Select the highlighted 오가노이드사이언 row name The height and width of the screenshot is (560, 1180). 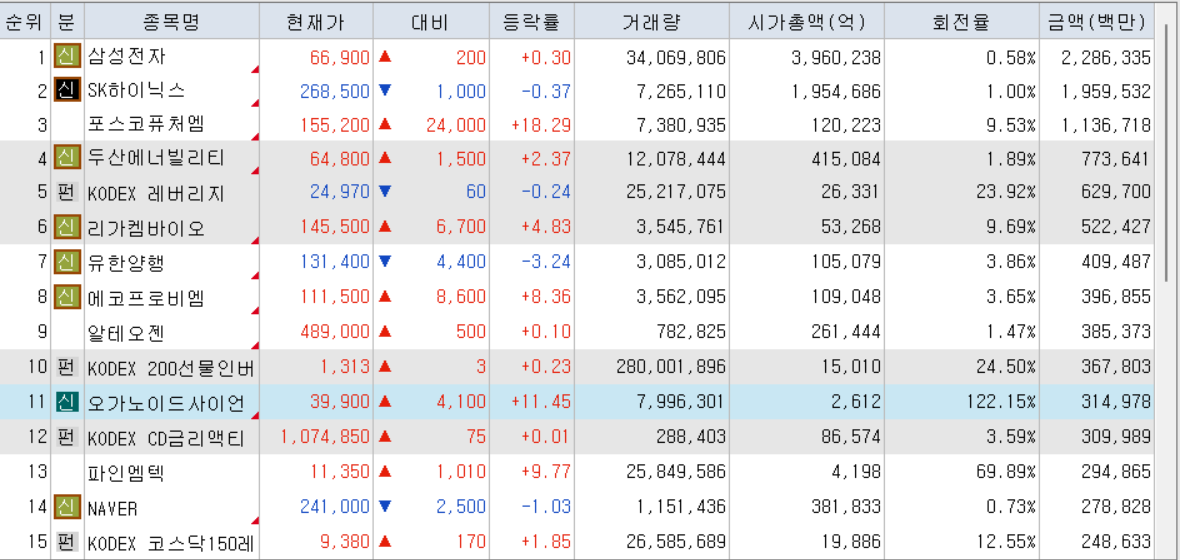(x=166, y=403)
